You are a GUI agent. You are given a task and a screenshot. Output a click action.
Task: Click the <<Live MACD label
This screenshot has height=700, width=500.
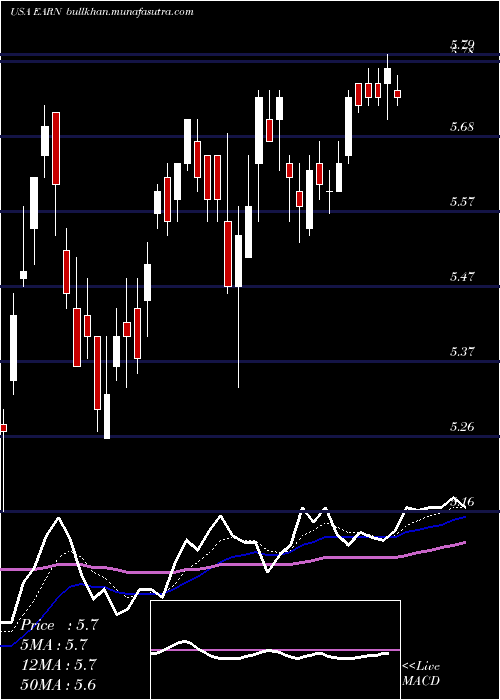click(421, 674)
